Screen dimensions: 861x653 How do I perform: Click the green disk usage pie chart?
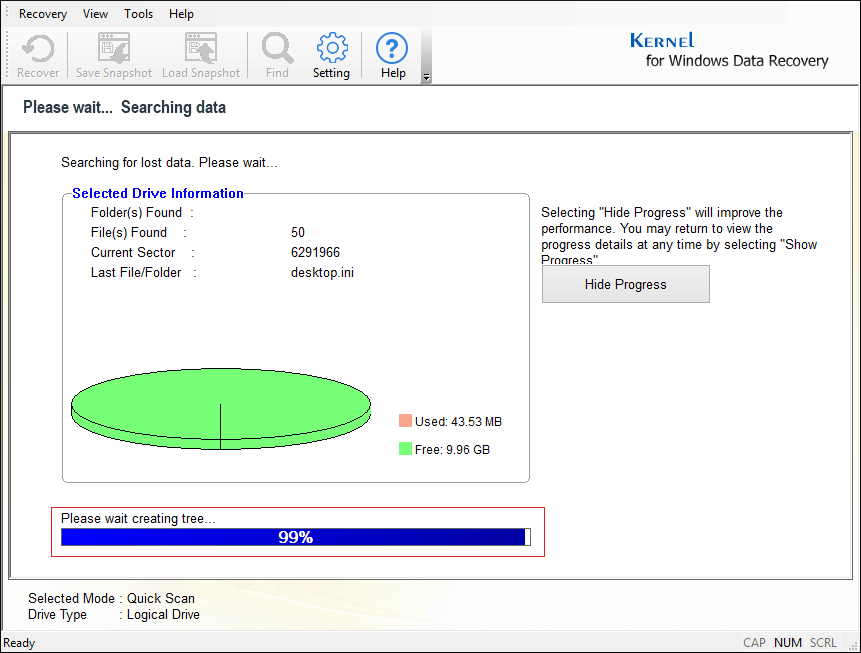pos(221,409)
